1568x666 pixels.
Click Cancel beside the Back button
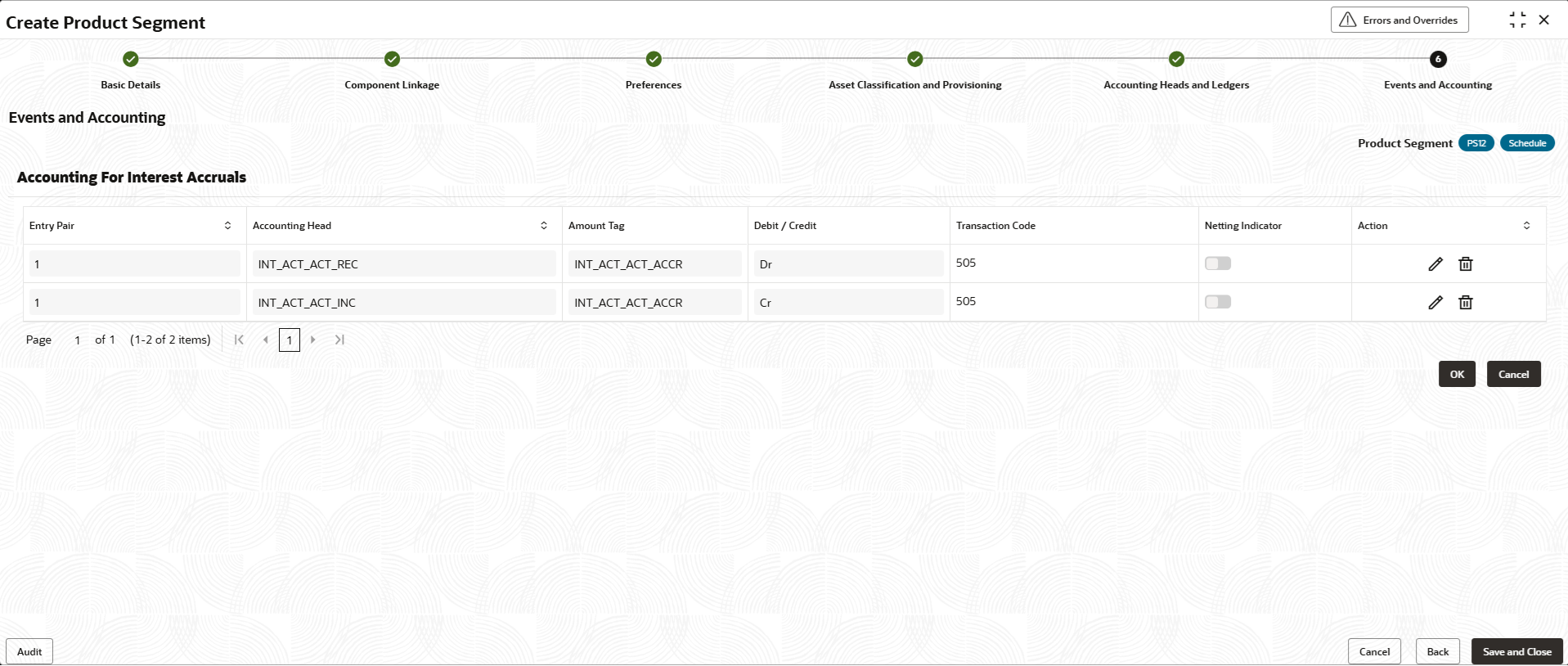coord(1374,651)
